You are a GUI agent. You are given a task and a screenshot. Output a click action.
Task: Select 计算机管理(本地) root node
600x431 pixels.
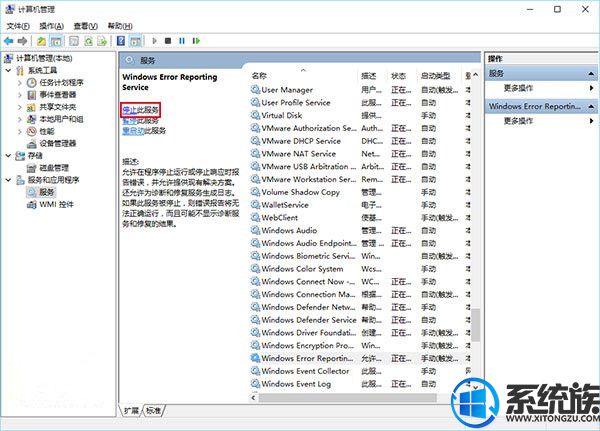[x=44, y=58]
